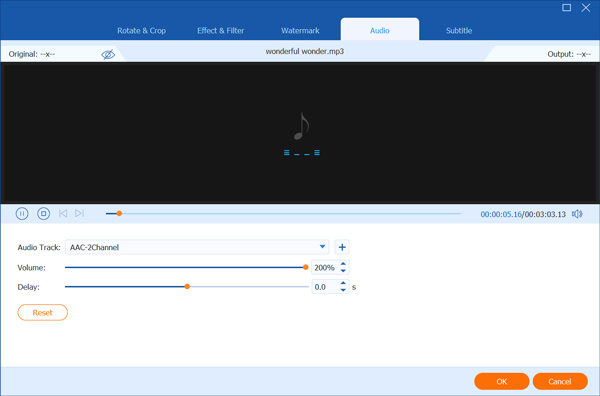Open the Audio Track dropdown
Image resolution: width=600 pixels, height=396 pixels.
197,247
